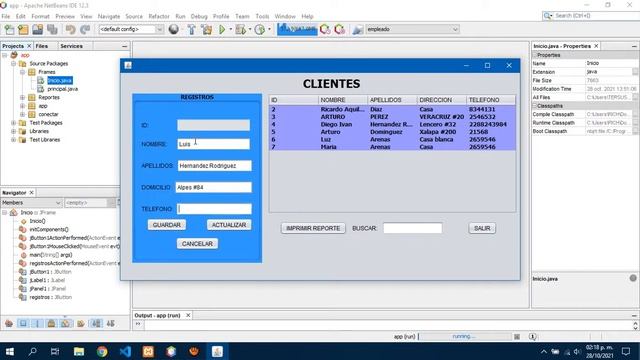
Task: Open Windows Start menu
Action: 10,351
